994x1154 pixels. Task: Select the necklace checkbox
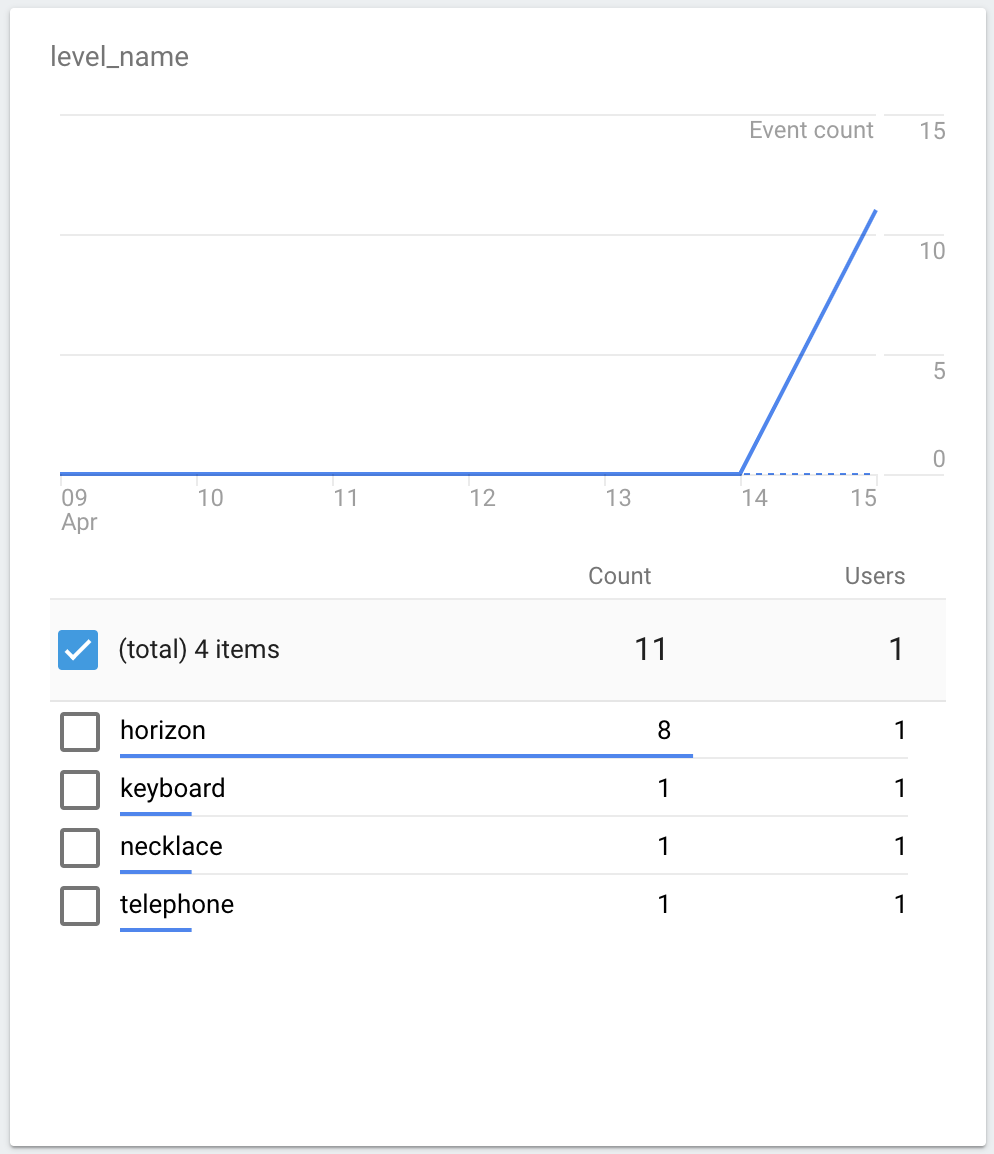pyautogui.click(x=80, y=847)
